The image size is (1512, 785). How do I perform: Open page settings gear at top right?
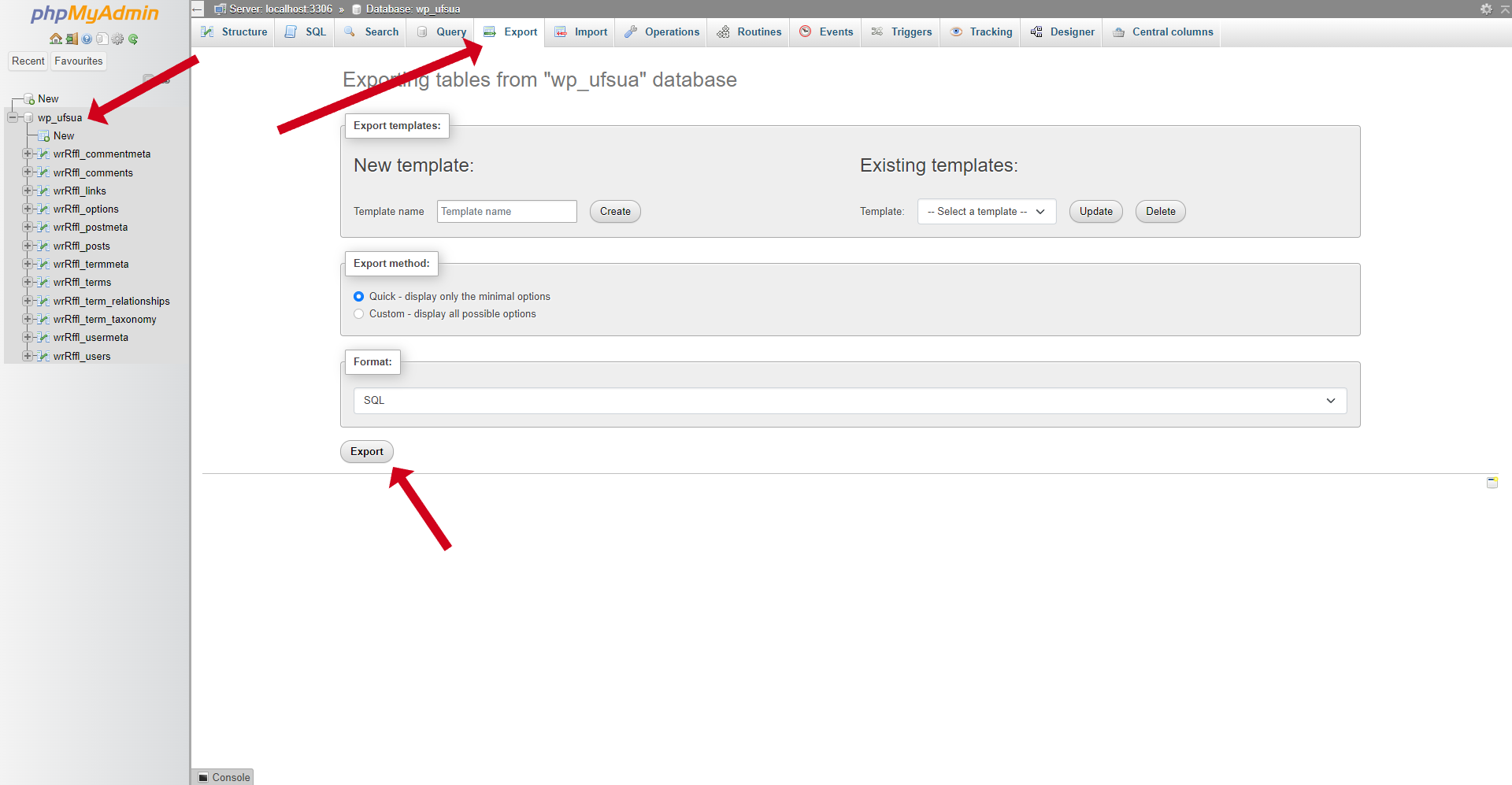tap(1486, 9)
